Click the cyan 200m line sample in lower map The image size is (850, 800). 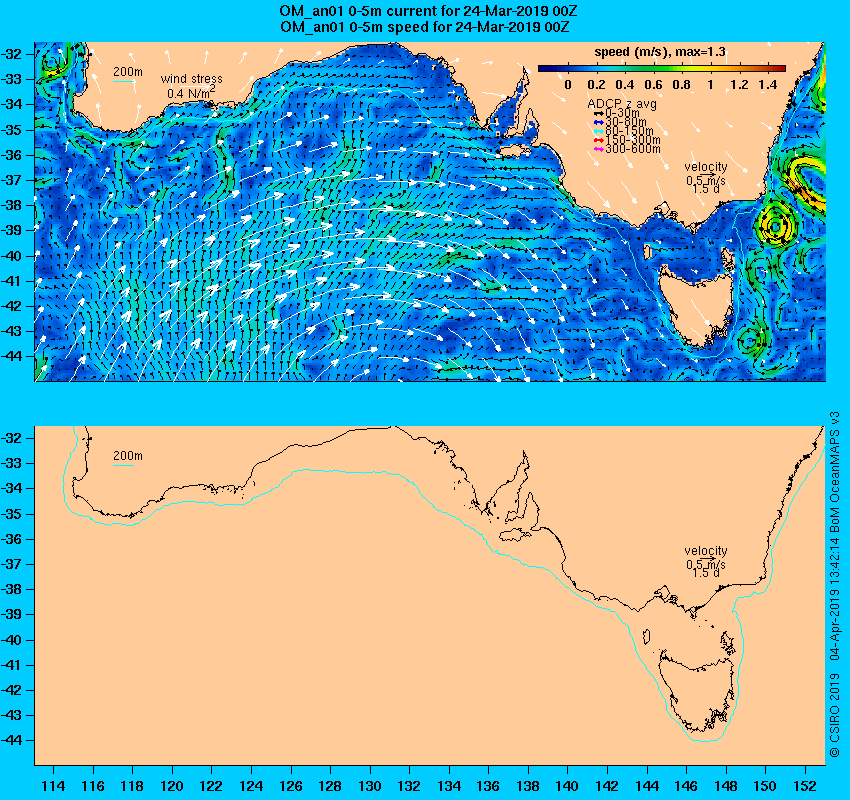pos(124,466)
